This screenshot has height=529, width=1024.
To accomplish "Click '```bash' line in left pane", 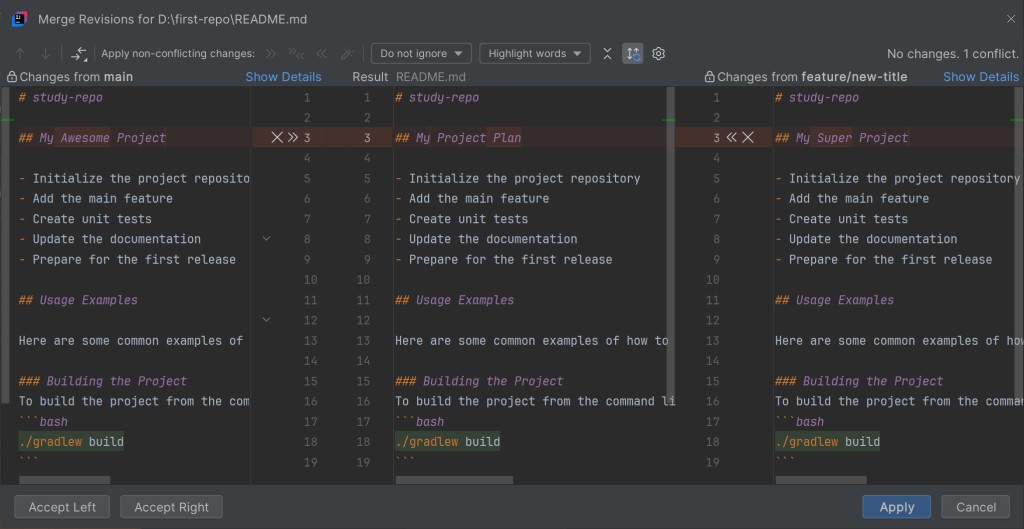I will [43, 422].
